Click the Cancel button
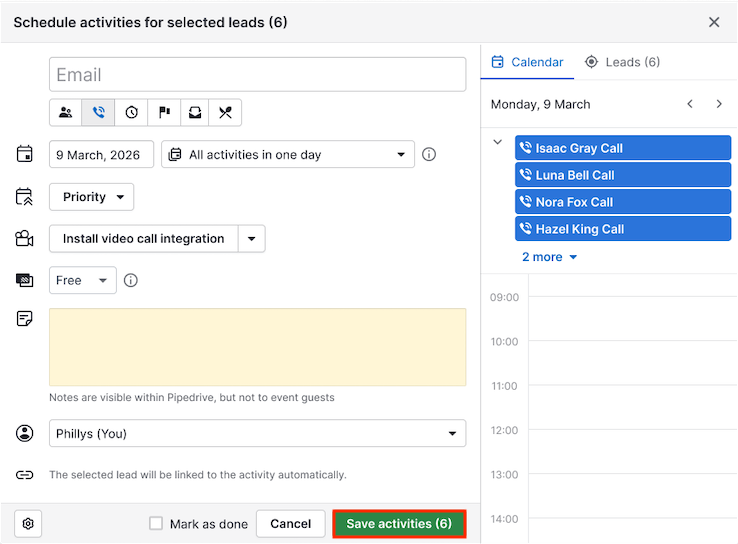The image size is (738, 544). (291, 524)
